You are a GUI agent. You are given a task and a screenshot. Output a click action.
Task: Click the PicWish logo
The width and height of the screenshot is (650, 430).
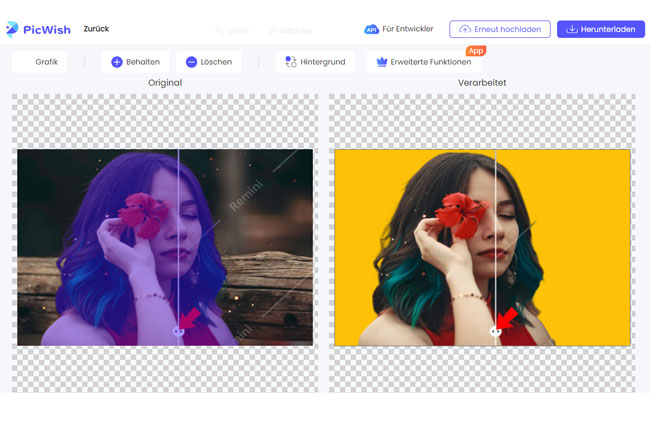38,29
